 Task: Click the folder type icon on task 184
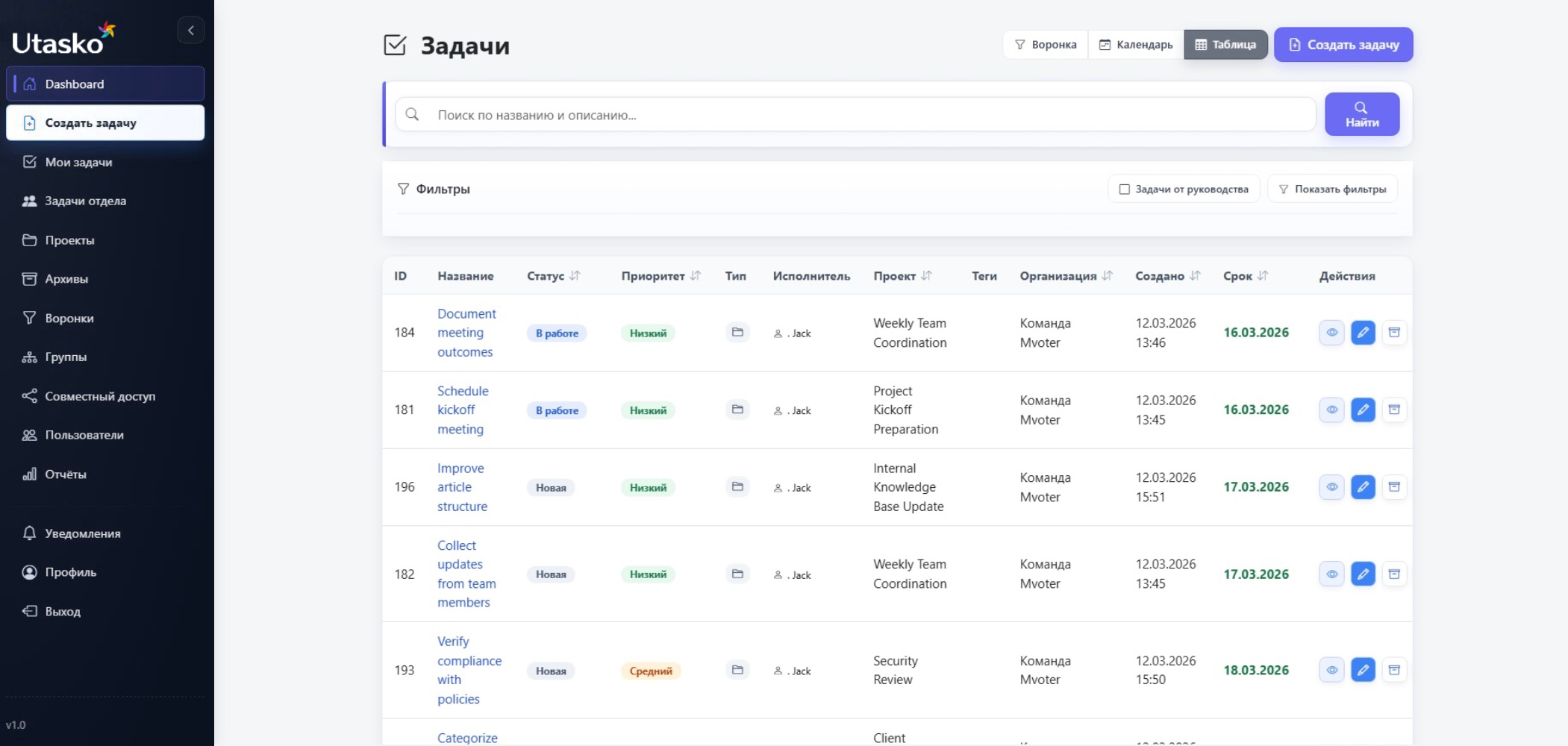pyautogui.click(x=737, y=333)
